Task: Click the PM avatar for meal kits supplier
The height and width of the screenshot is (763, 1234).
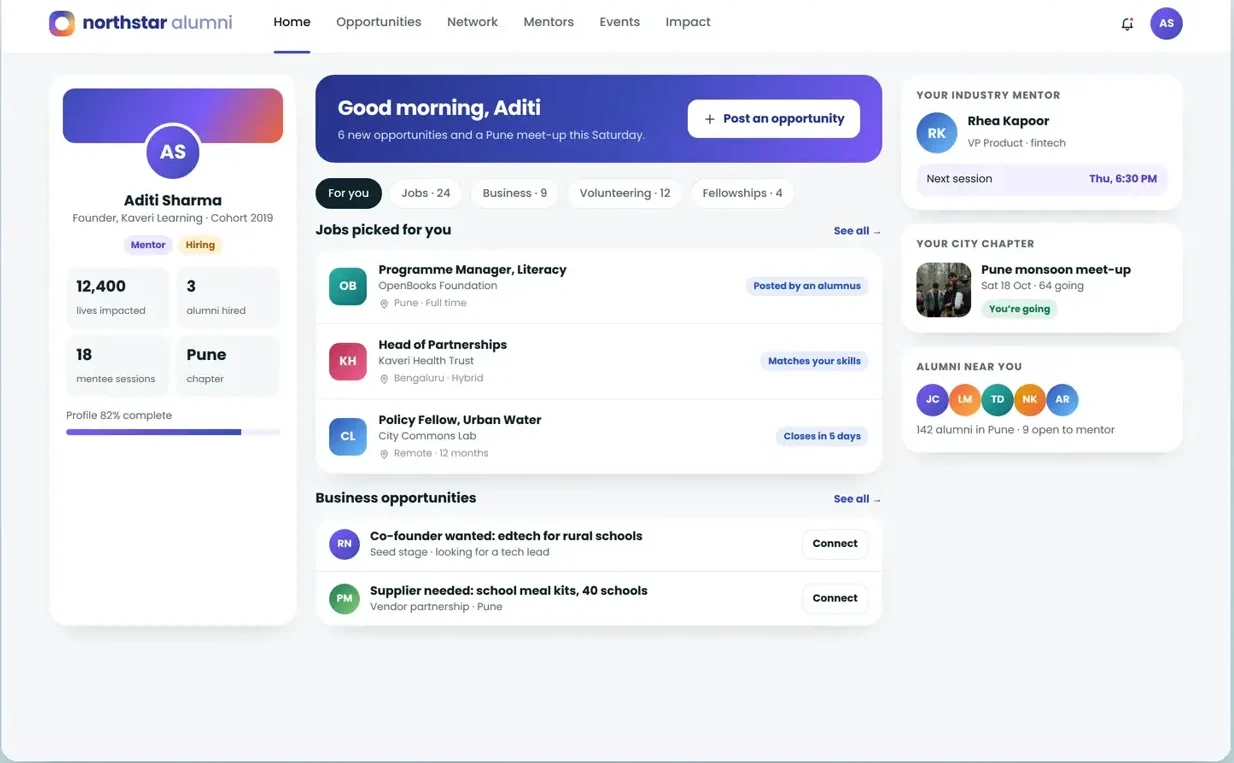Action: point(344,598)
